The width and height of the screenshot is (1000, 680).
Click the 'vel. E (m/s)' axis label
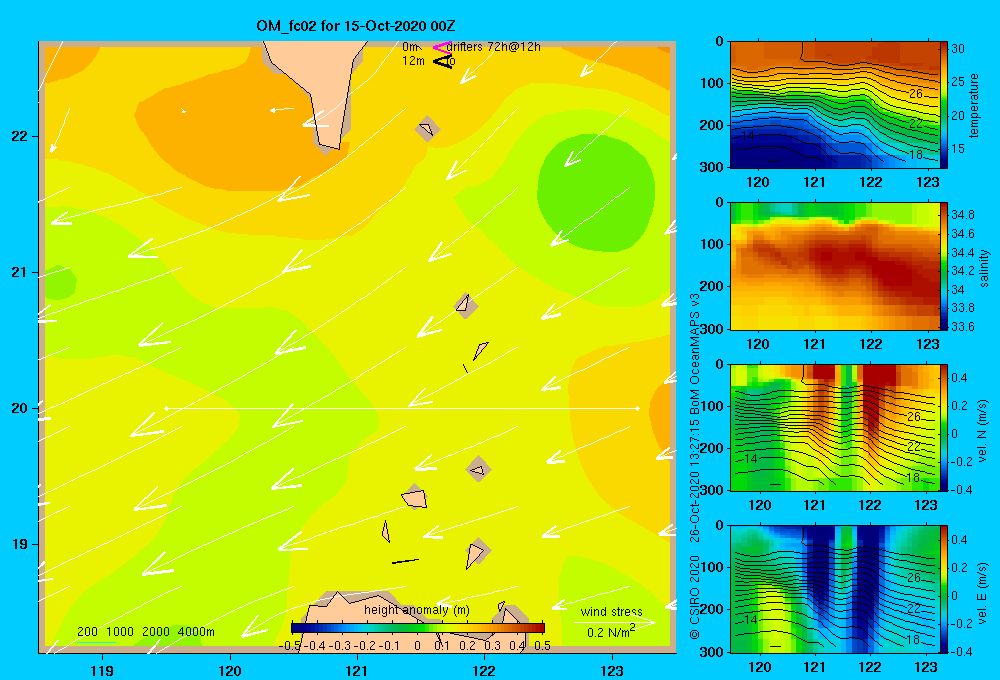pos(983,591)
